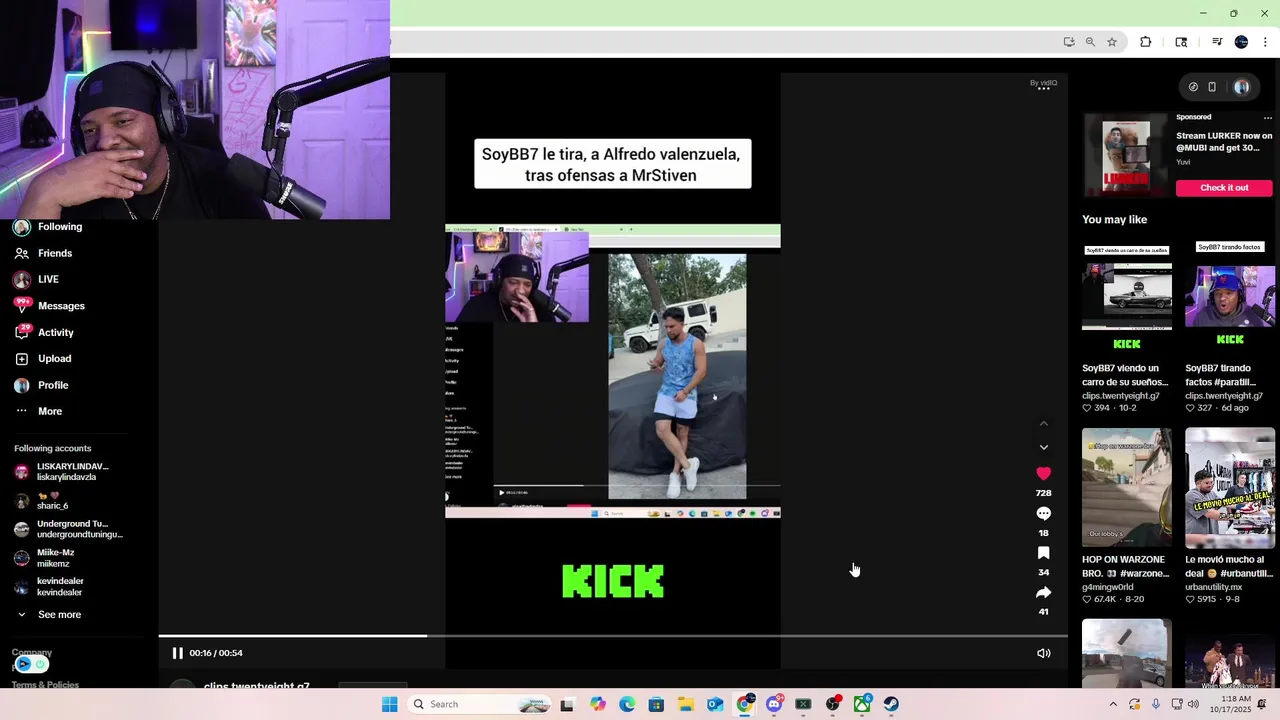Open the Underground Tu... followed account

[x=68, y=529]
